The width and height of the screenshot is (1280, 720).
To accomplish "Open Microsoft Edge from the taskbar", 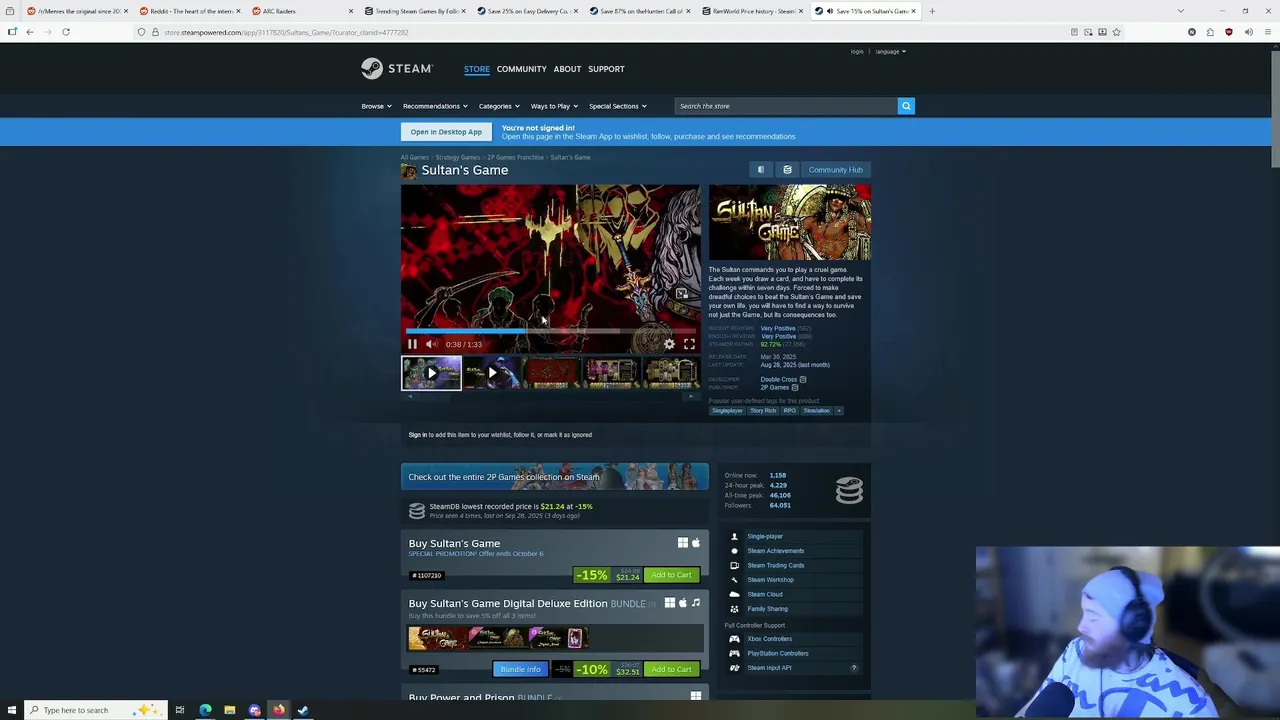I will (205, 710).
